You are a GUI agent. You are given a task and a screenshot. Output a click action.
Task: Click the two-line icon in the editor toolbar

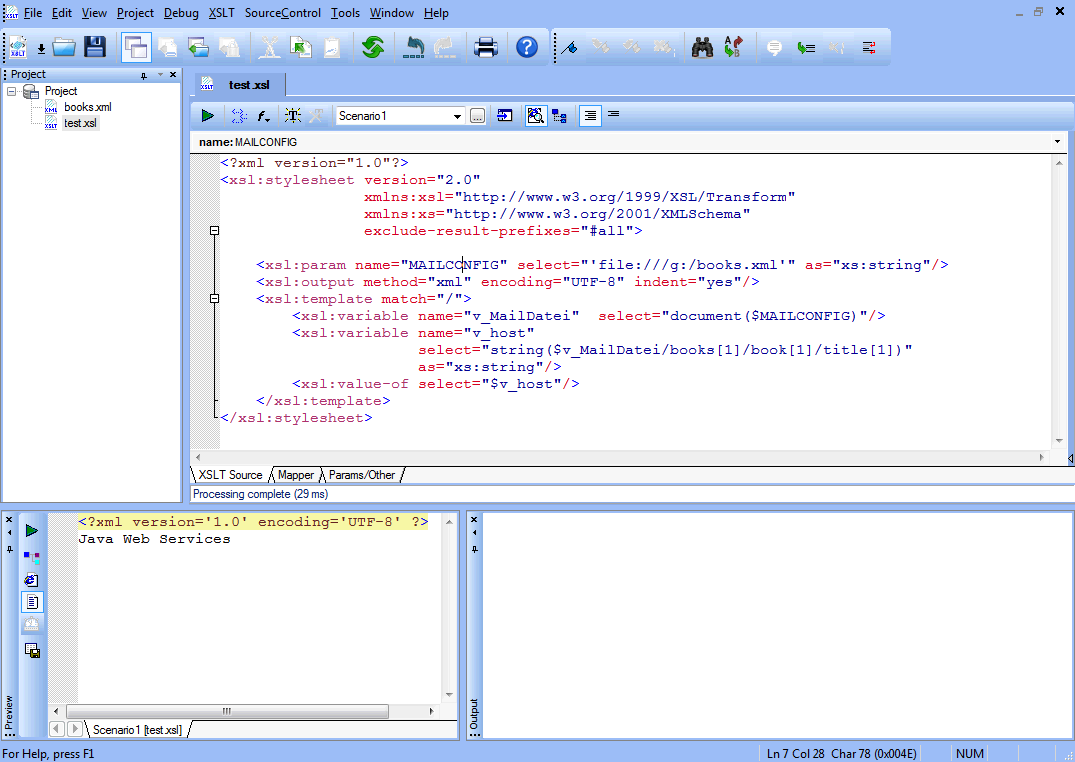click(614, 114)
